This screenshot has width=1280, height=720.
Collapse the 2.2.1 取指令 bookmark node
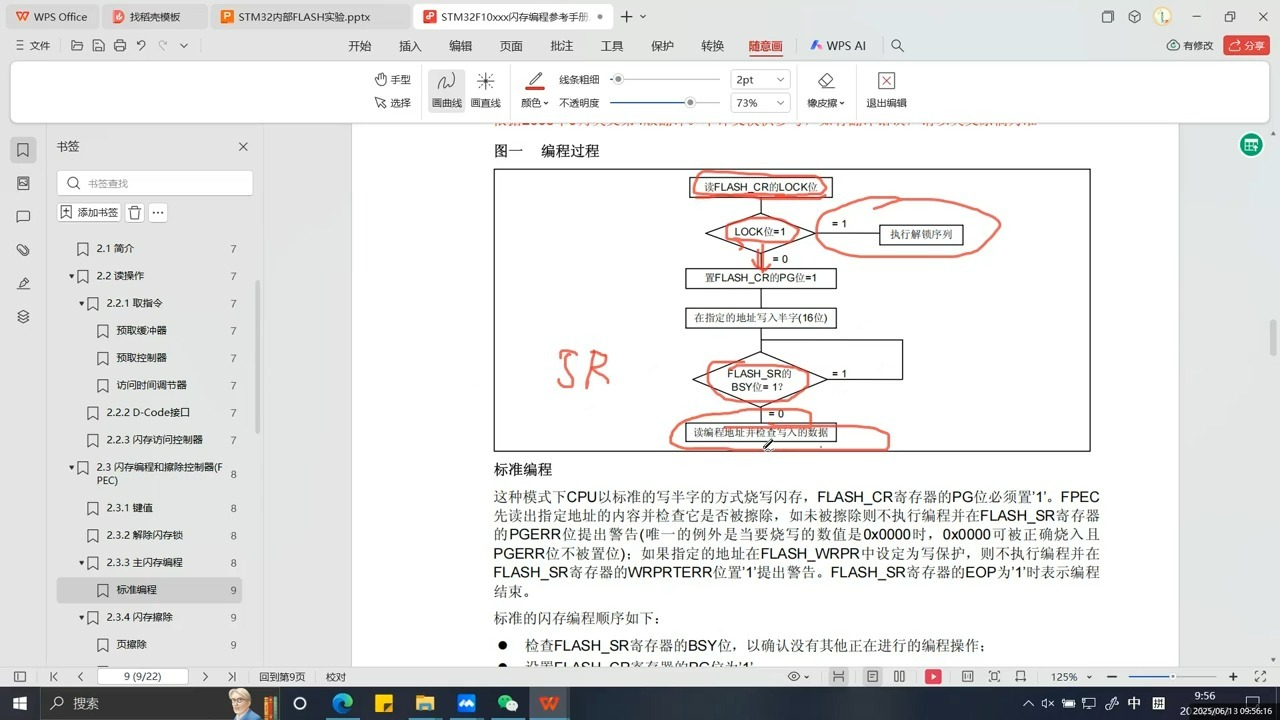click(x=82, y=303)
